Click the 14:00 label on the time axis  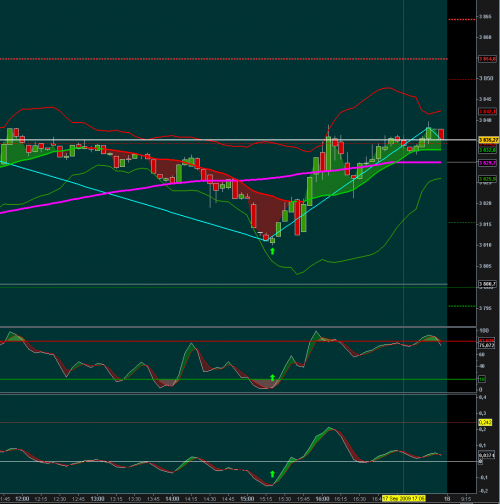[x=172, y=499]
